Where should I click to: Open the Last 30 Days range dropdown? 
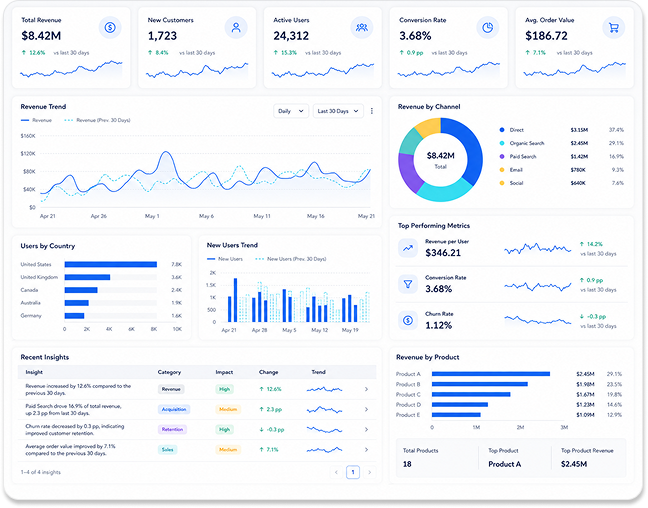338,111
